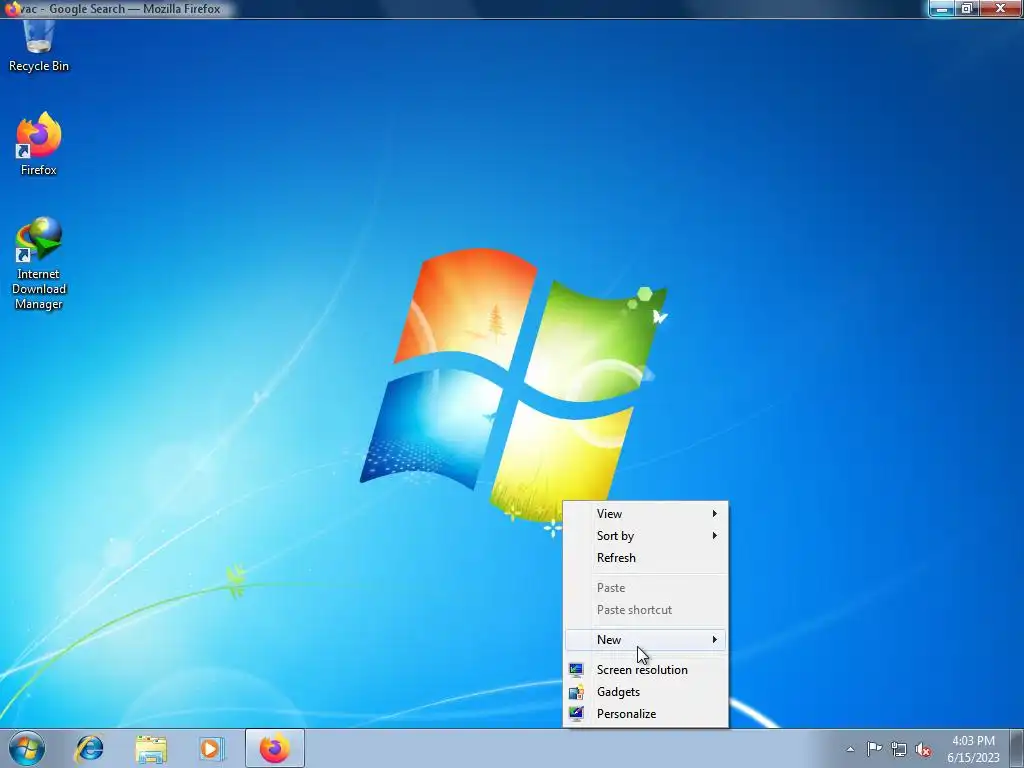The height and width of the screenshot is (768, 1024).
Task: Click the Paste shortcut context menu entry
Action: tap(645, 610)
